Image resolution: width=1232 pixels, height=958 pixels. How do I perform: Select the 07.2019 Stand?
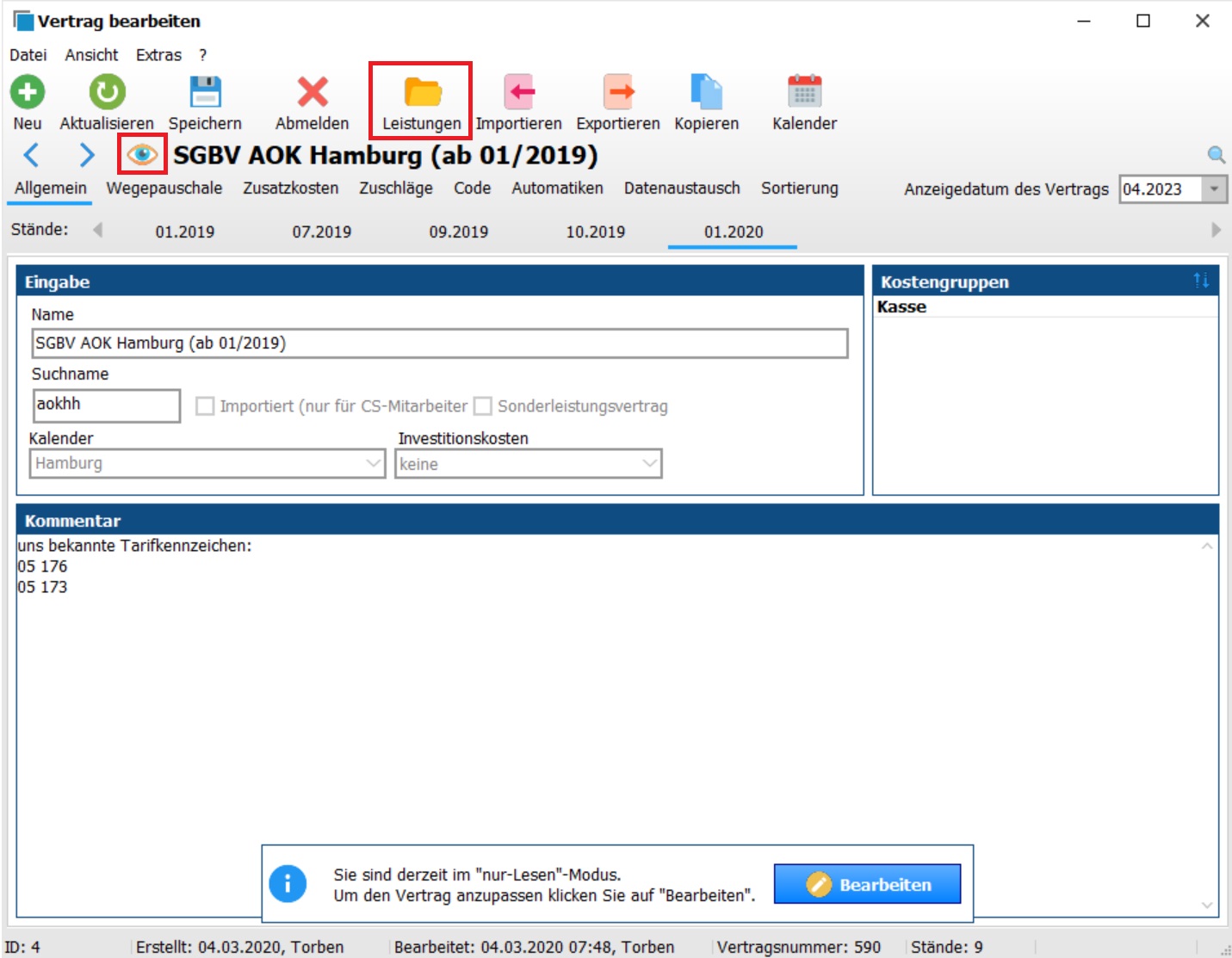[322, 232]
